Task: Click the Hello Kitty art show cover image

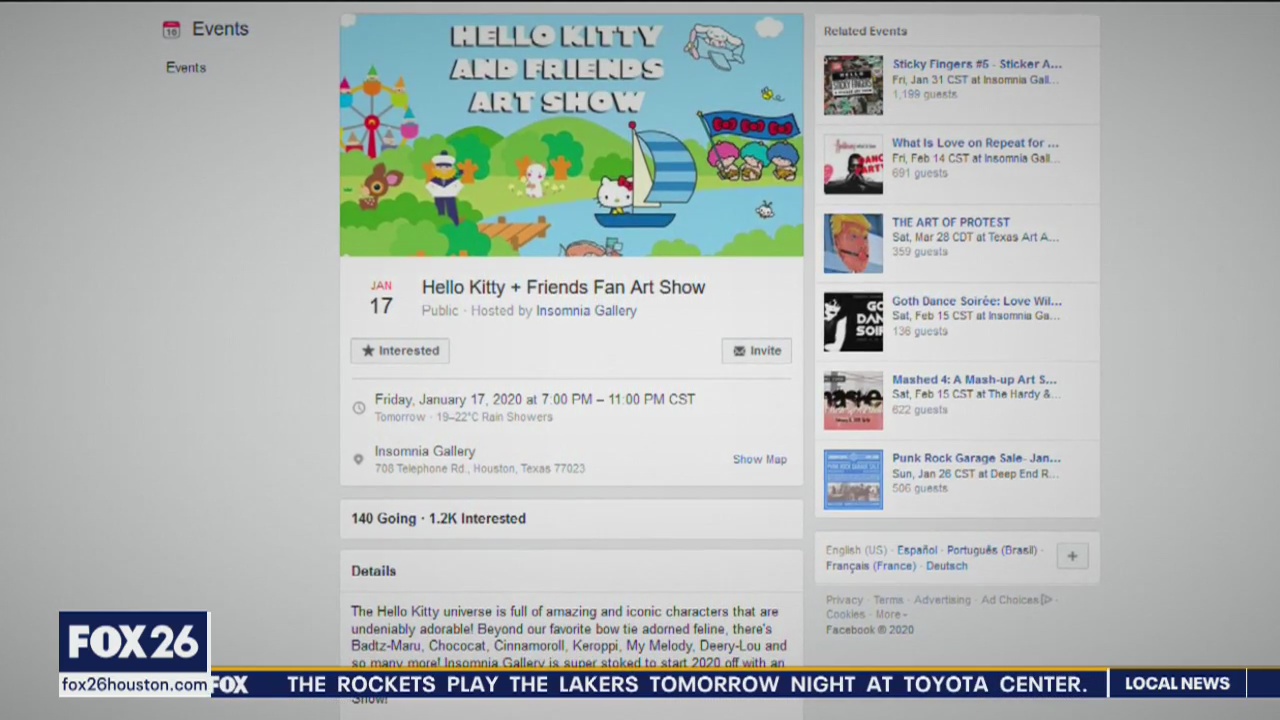Action: pos(571,135)
